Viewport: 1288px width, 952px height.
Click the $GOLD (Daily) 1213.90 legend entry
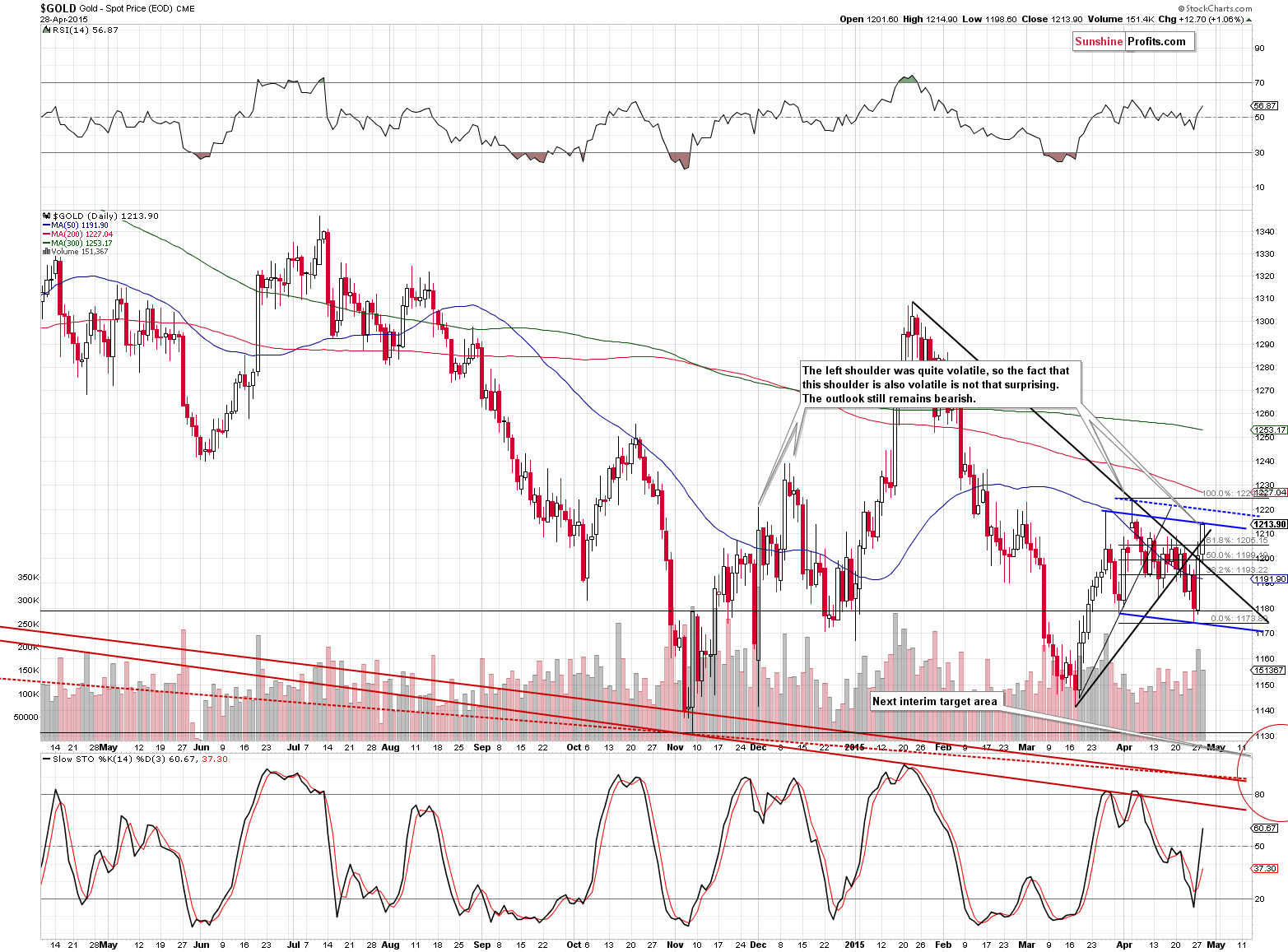(100, 216)
